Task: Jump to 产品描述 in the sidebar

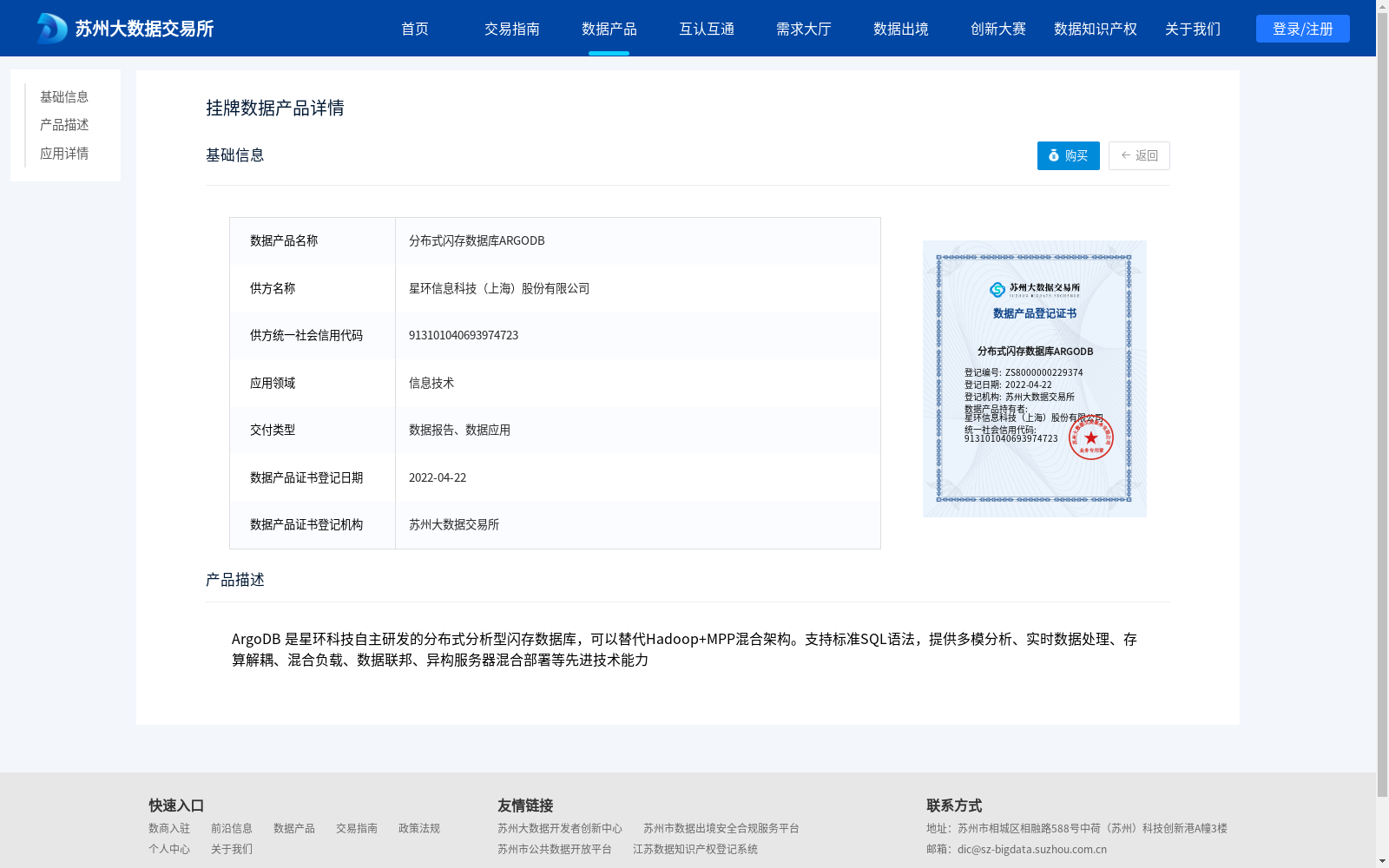Action: pos(64,125)
